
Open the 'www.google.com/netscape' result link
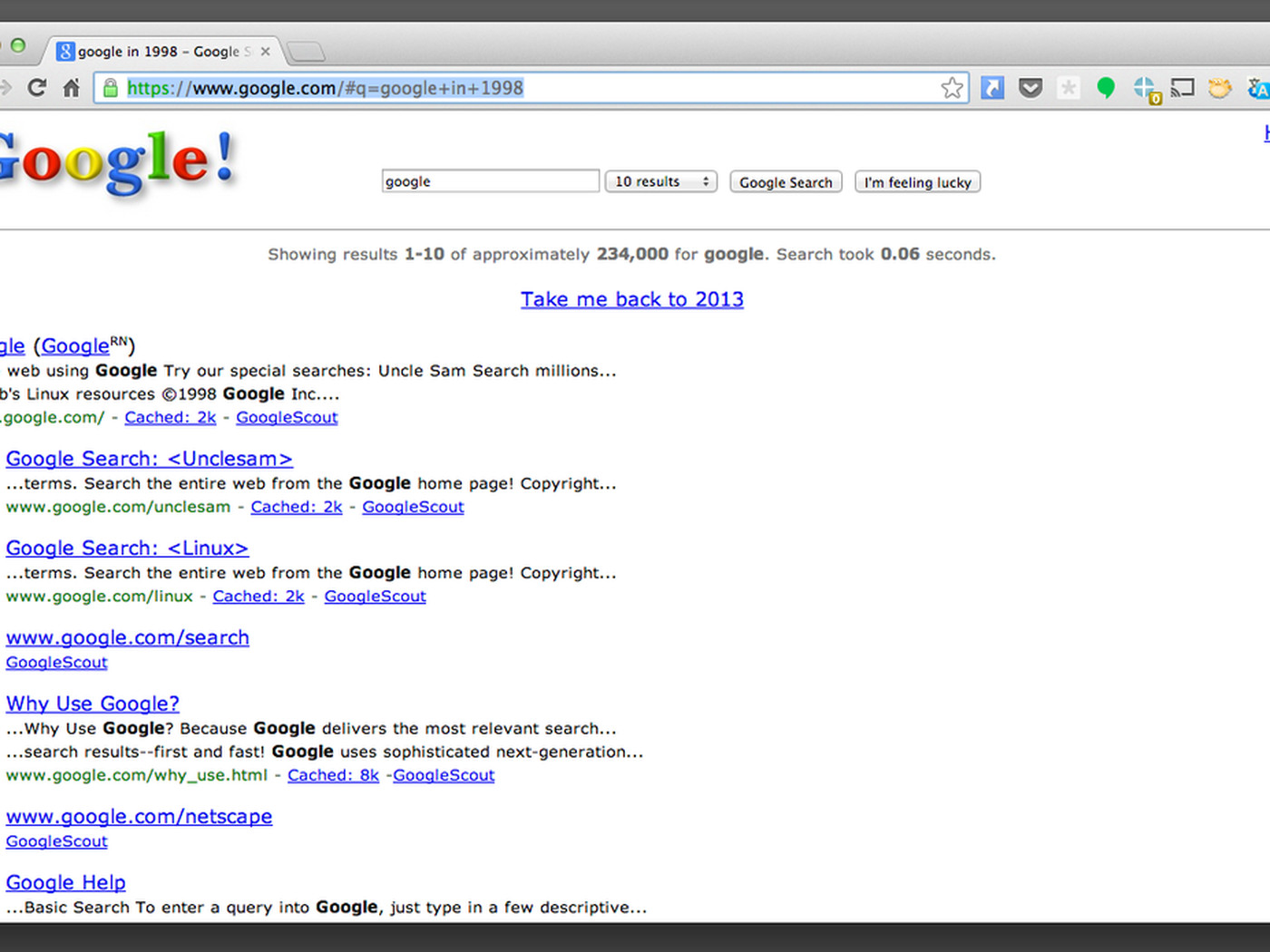click(x=139, y=817)
